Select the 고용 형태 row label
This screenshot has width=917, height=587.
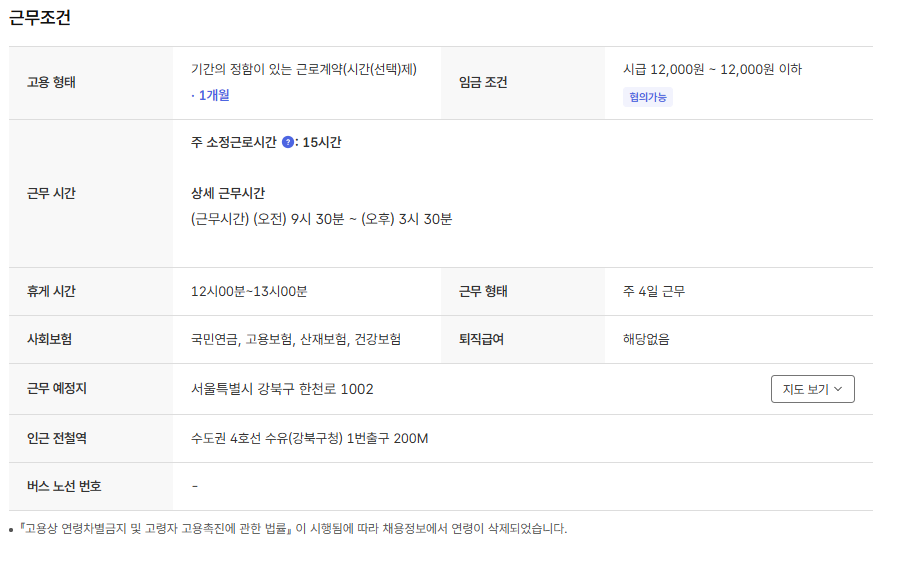pyautogui.click(x=51, y=83)
